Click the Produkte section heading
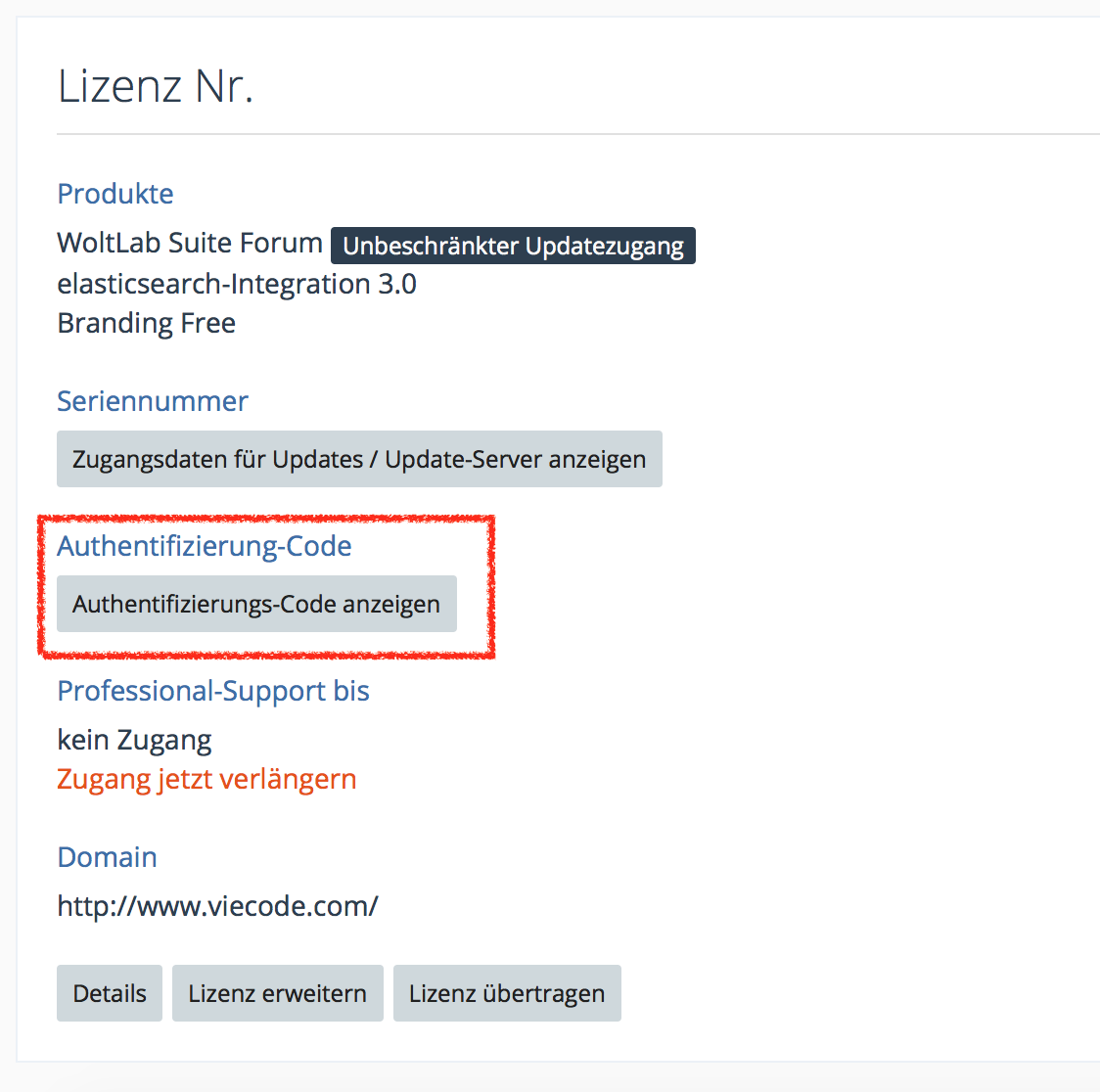 click(115, 194)
